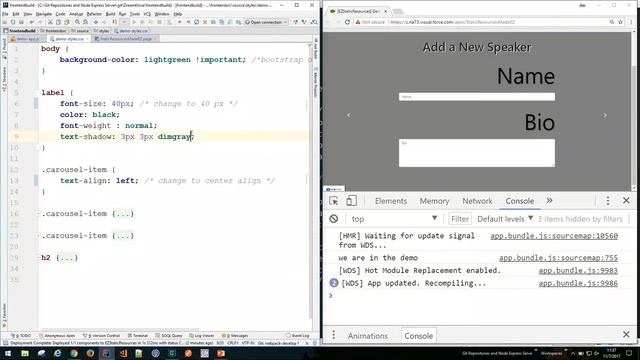Open the top context dropdown in console
The height and width of the screenshot is (360, 640).
tap(394, 219)
